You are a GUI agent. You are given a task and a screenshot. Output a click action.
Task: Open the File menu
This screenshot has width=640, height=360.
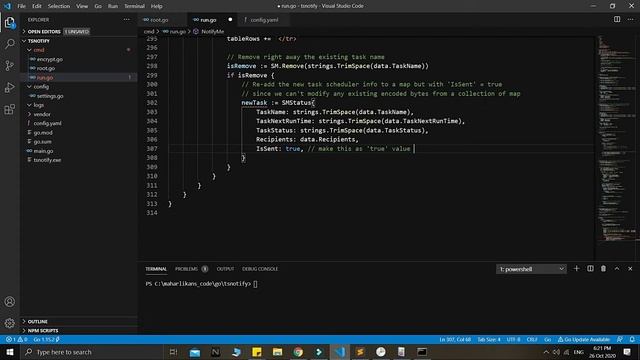pos(22,6)
